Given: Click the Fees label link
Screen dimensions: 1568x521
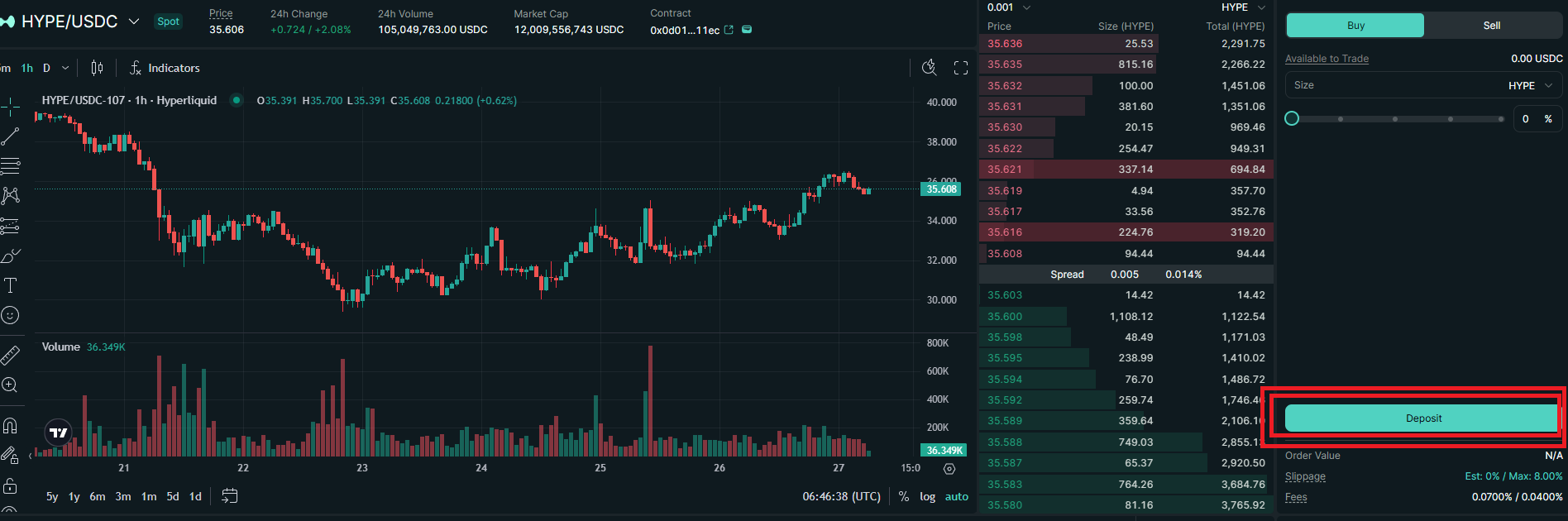Looking at the screenshot, I should click(x=1296, y=497).
